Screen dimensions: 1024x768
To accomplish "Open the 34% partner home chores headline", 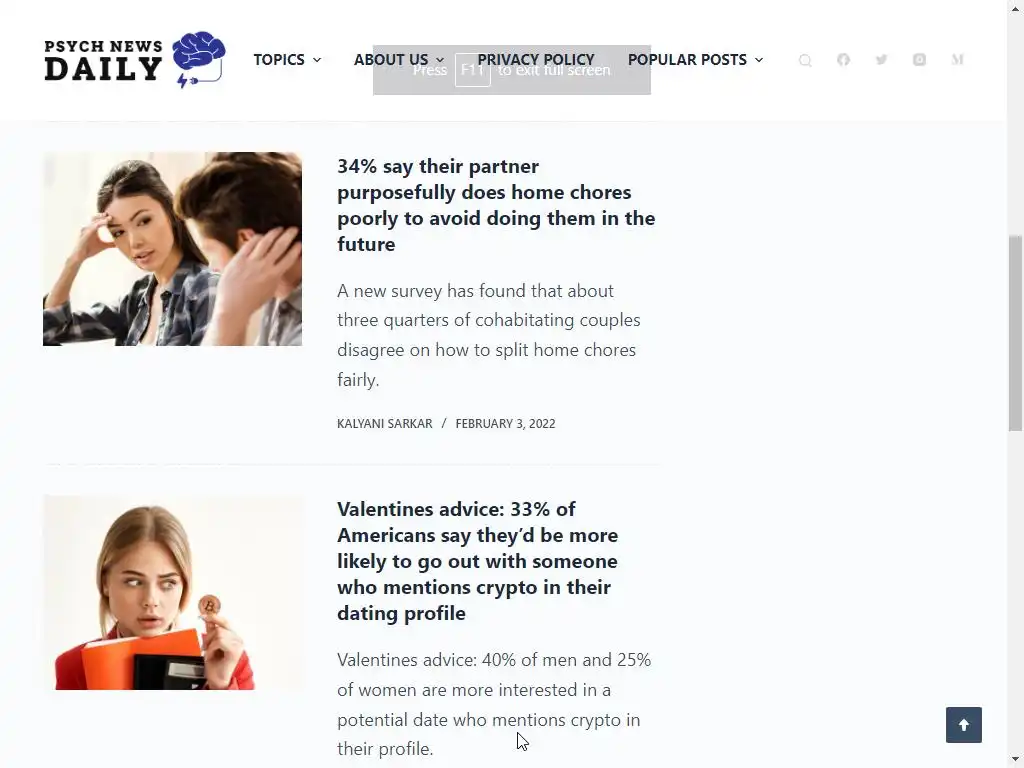I will coord(496,205).
